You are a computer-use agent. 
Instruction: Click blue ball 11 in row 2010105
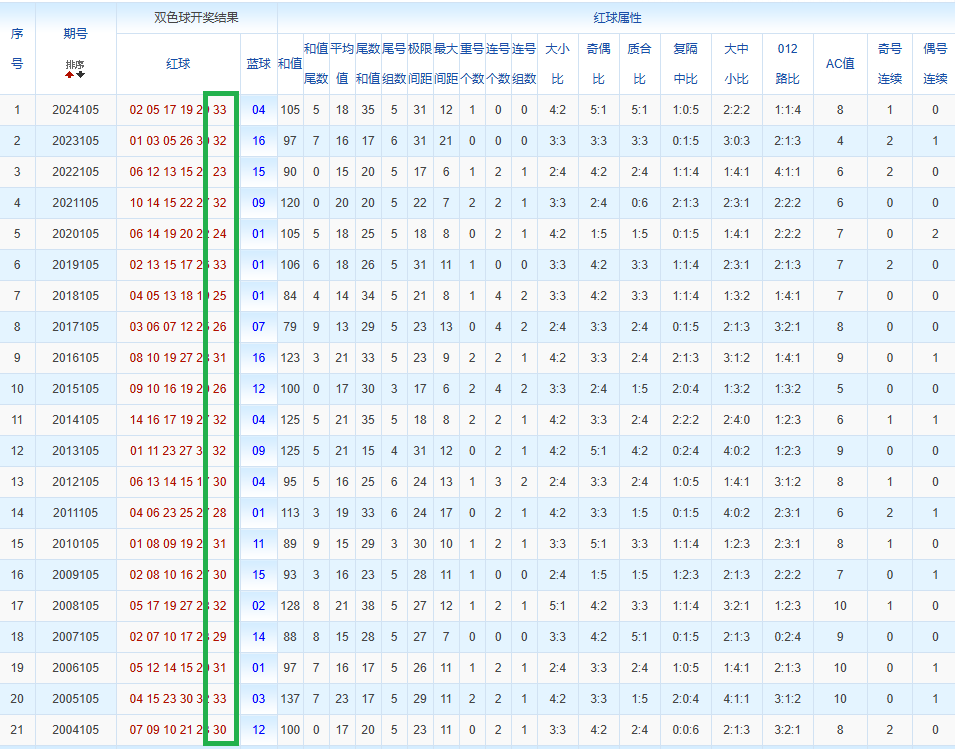[259, 544]
